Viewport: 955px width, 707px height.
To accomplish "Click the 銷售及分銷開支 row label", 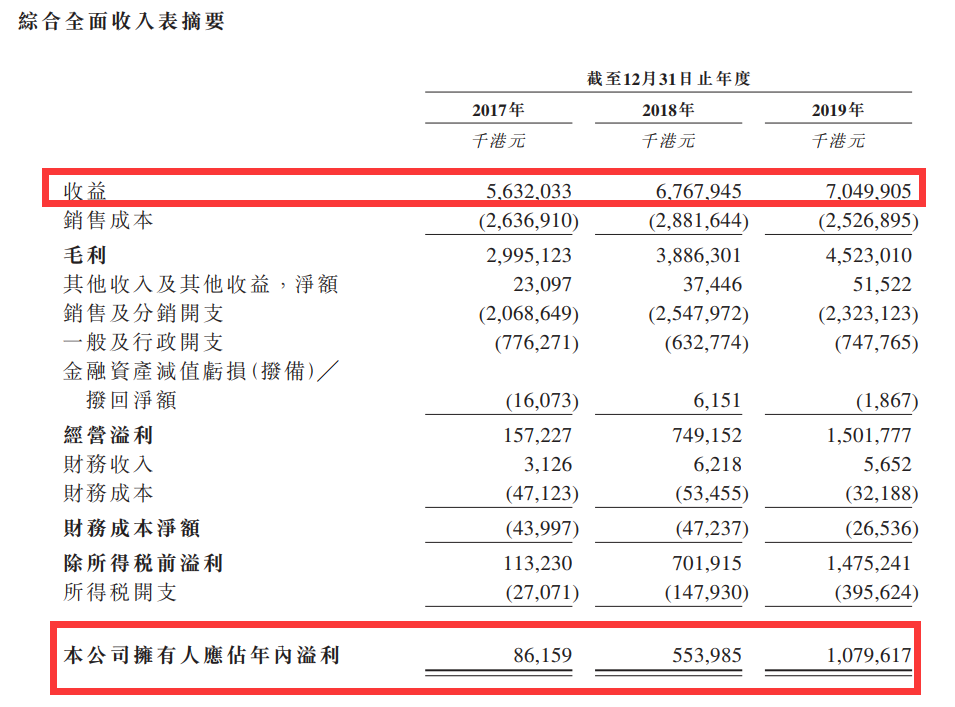I will [x=143, y=313].
